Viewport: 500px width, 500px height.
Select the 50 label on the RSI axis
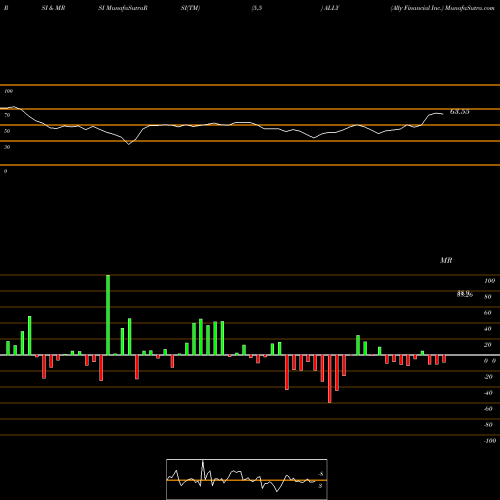[x=7, y=131]
